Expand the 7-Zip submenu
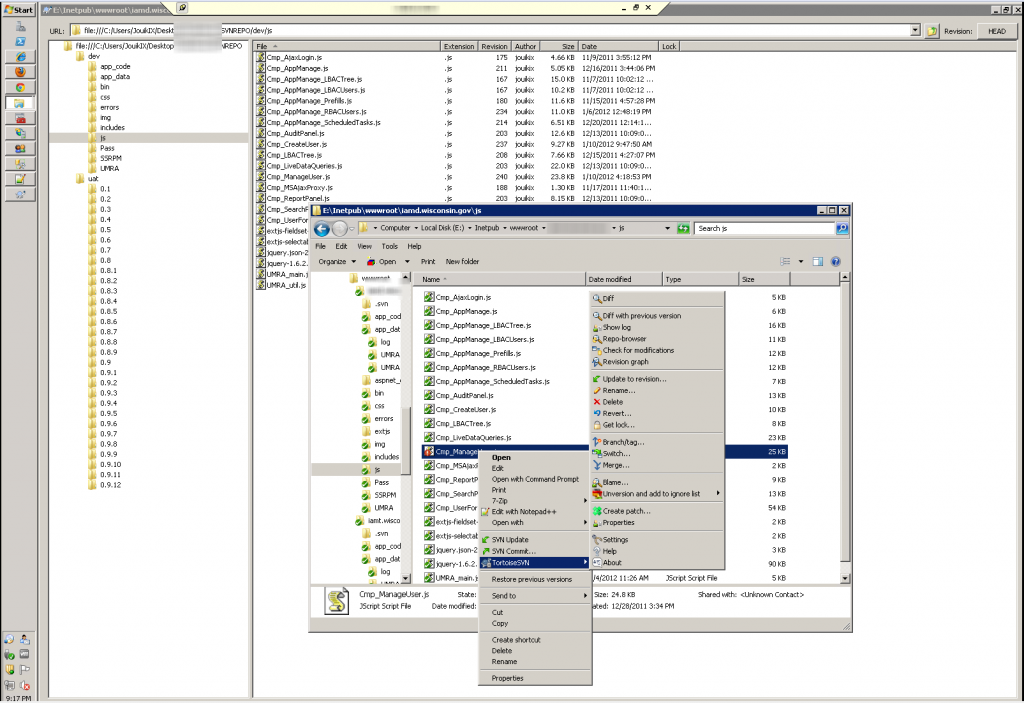This screenshot has width=1024, height=703. click(x=536, y=500)
